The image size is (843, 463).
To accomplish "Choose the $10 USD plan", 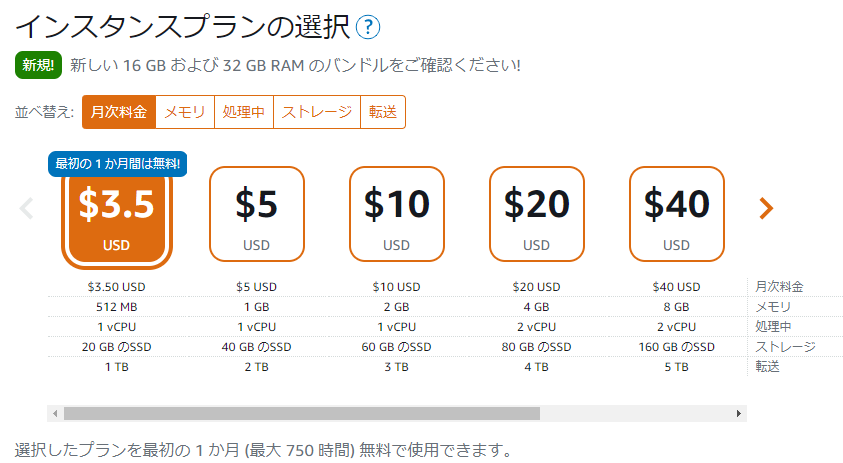I will [396, 213].
